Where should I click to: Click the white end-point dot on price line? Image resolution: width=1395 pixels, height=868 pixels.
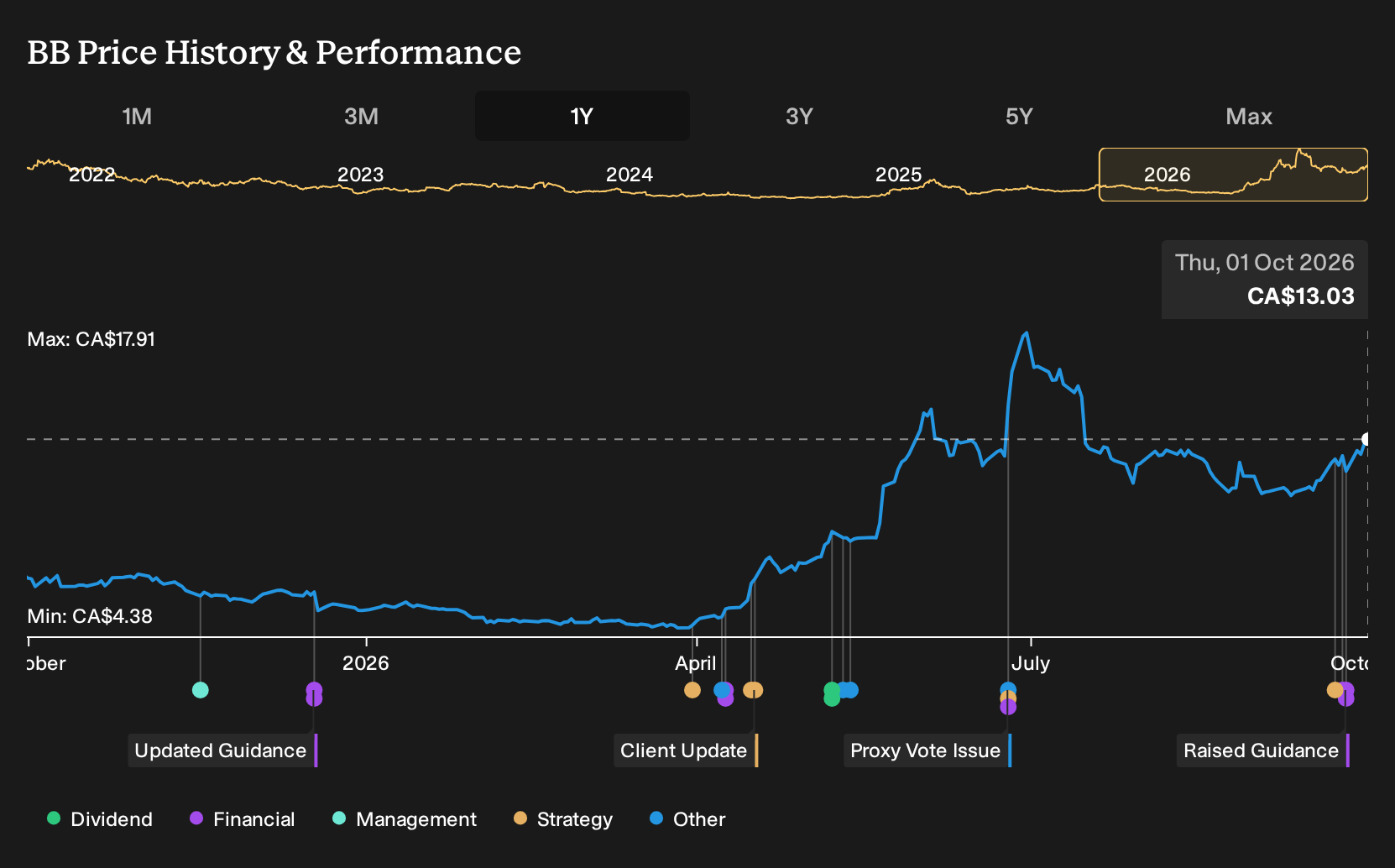1366,439
